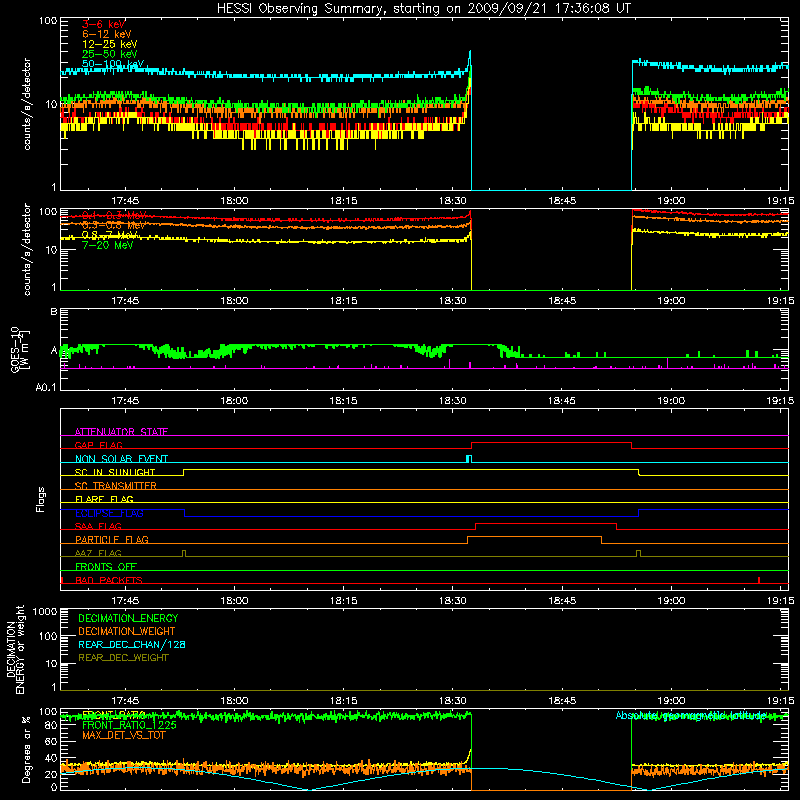Viewport: 800px width, 800px height.
Task: Click the '18:45' time label under the keV panel
Action: click(562, 201)
